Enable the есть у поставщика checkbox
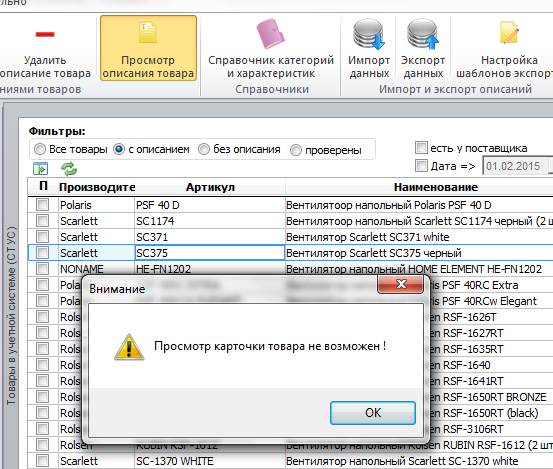 pyautogui.click(x=421, y=147)
